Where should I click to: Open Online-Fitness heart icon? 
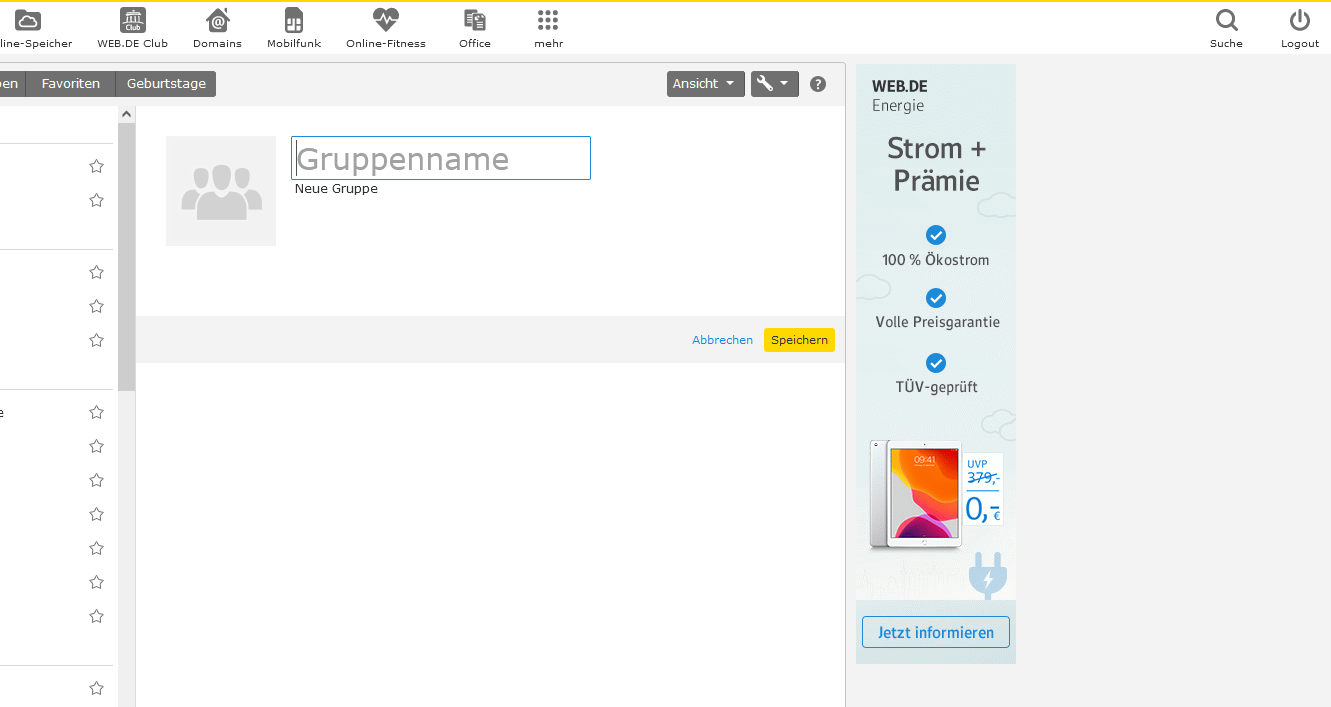click(x=385, y=20)
